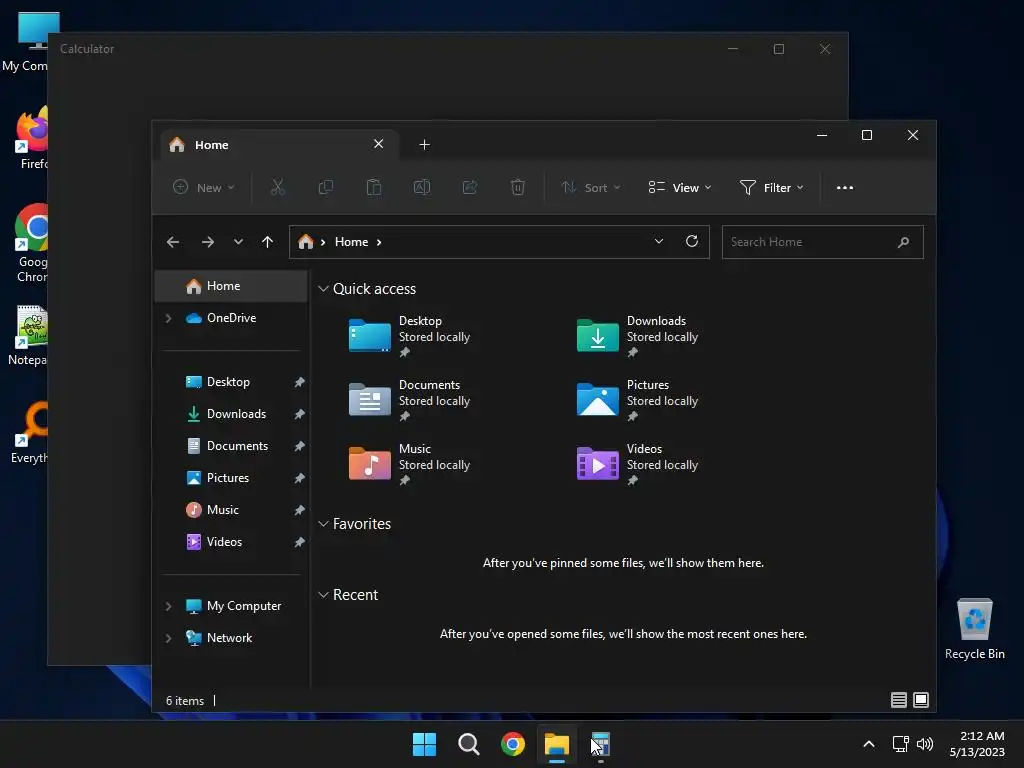Click the Cut scissors icon in toolbar
The height and width of the screenshot is (768, 1024).
(x=278, y=187)
